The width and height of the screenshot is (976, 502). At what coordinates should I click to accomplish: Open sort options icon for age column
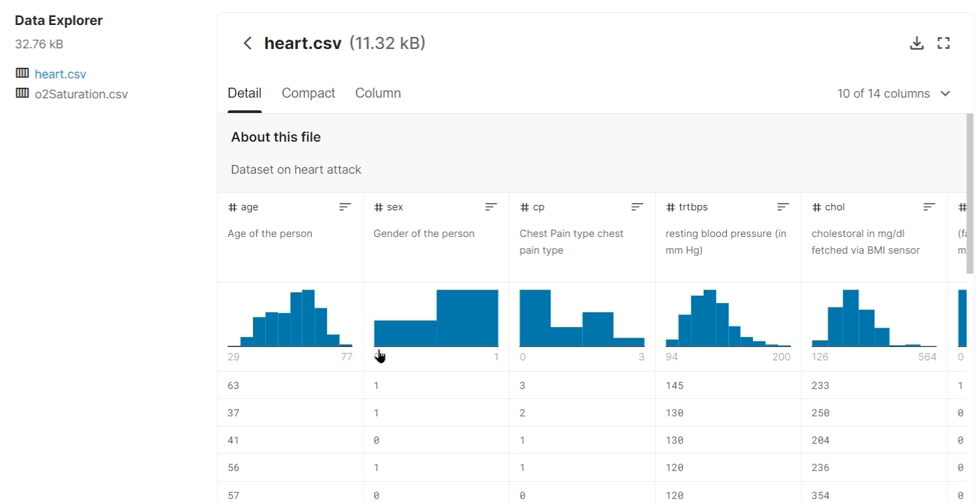click(345, 207)
